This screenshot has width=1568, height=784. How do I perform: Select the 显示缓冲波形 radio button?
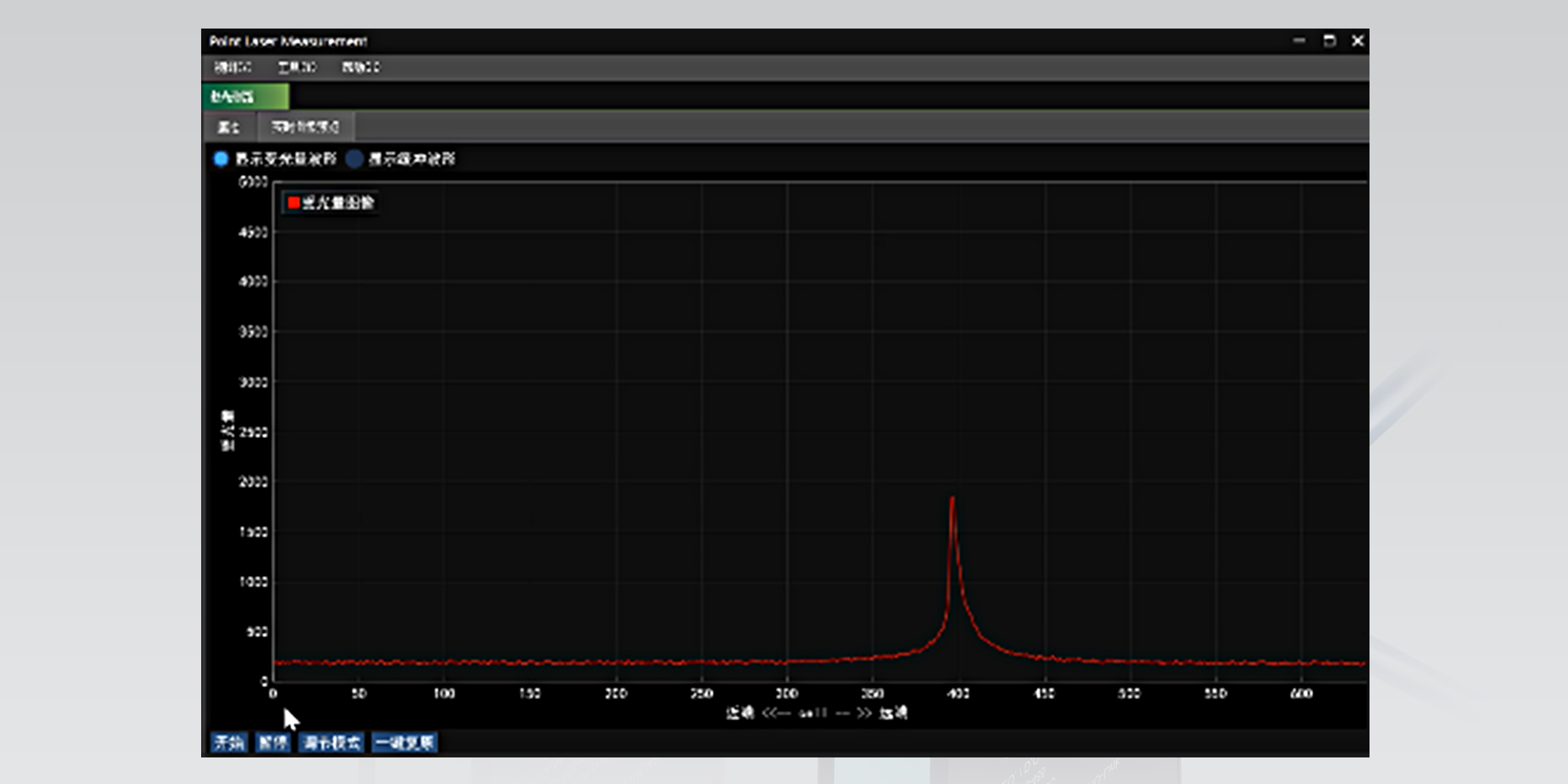click(355, 159)
